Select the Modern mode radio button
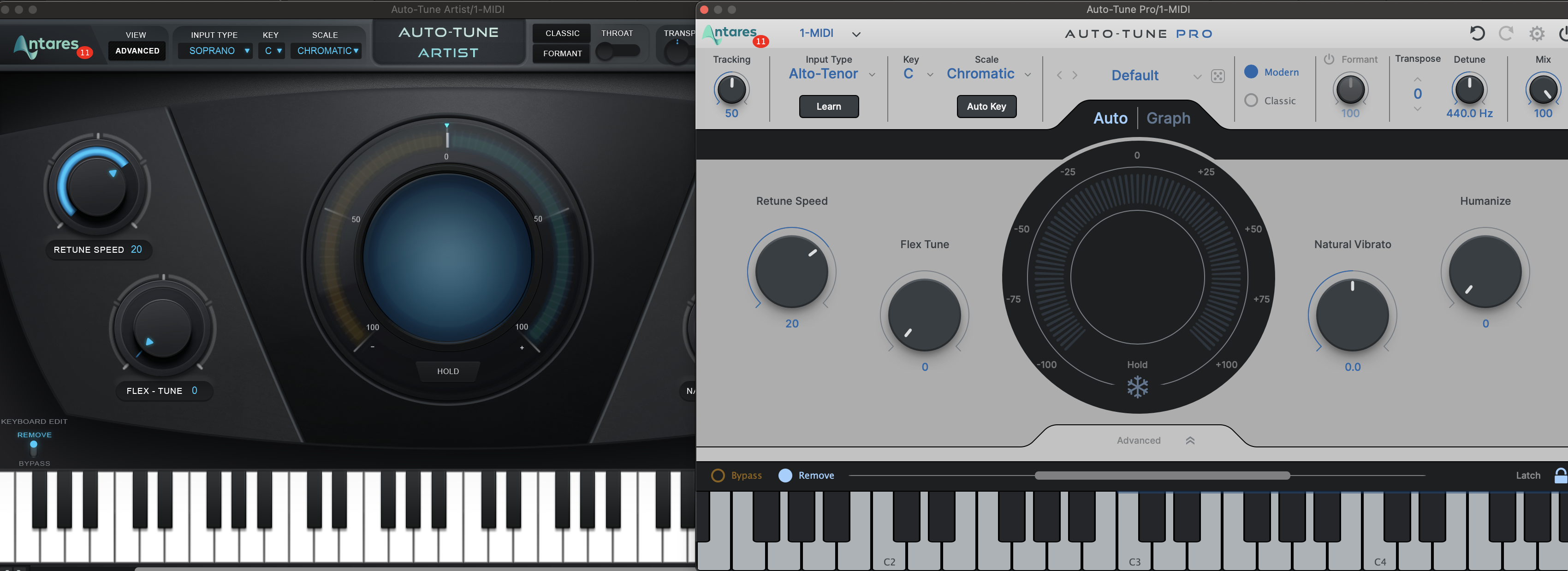Screen dimensions: 1568x571 click(1251, 72)
